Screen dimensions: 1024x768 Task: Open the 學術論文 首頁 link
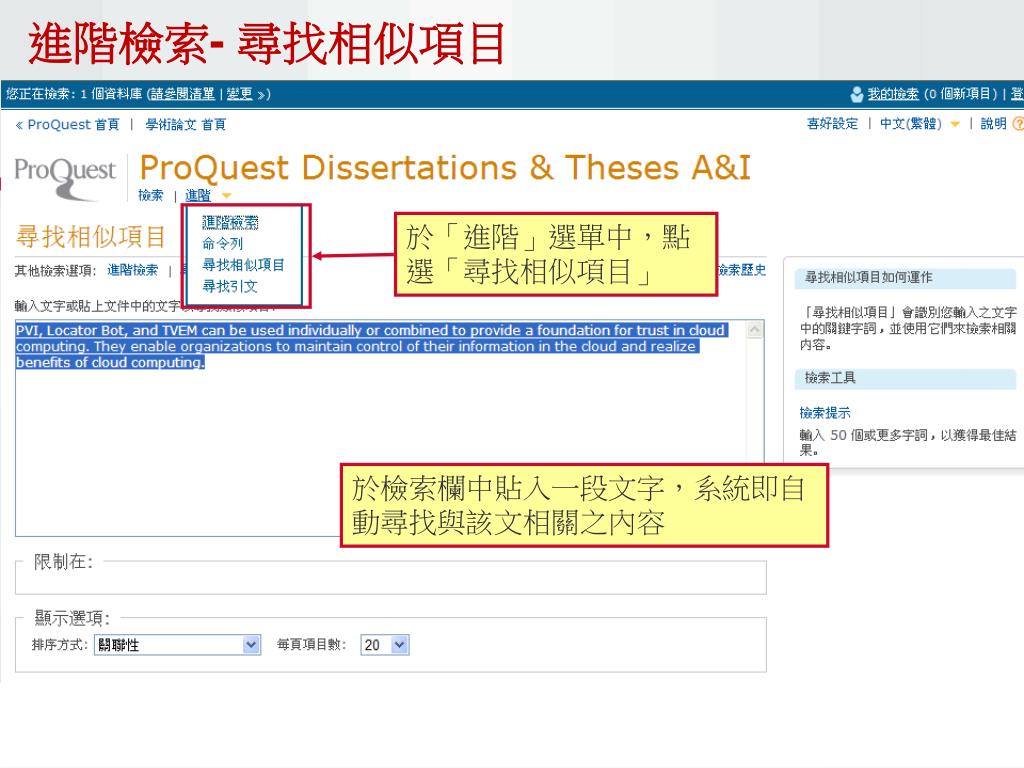pyautogui.click(x=185, y=124)
